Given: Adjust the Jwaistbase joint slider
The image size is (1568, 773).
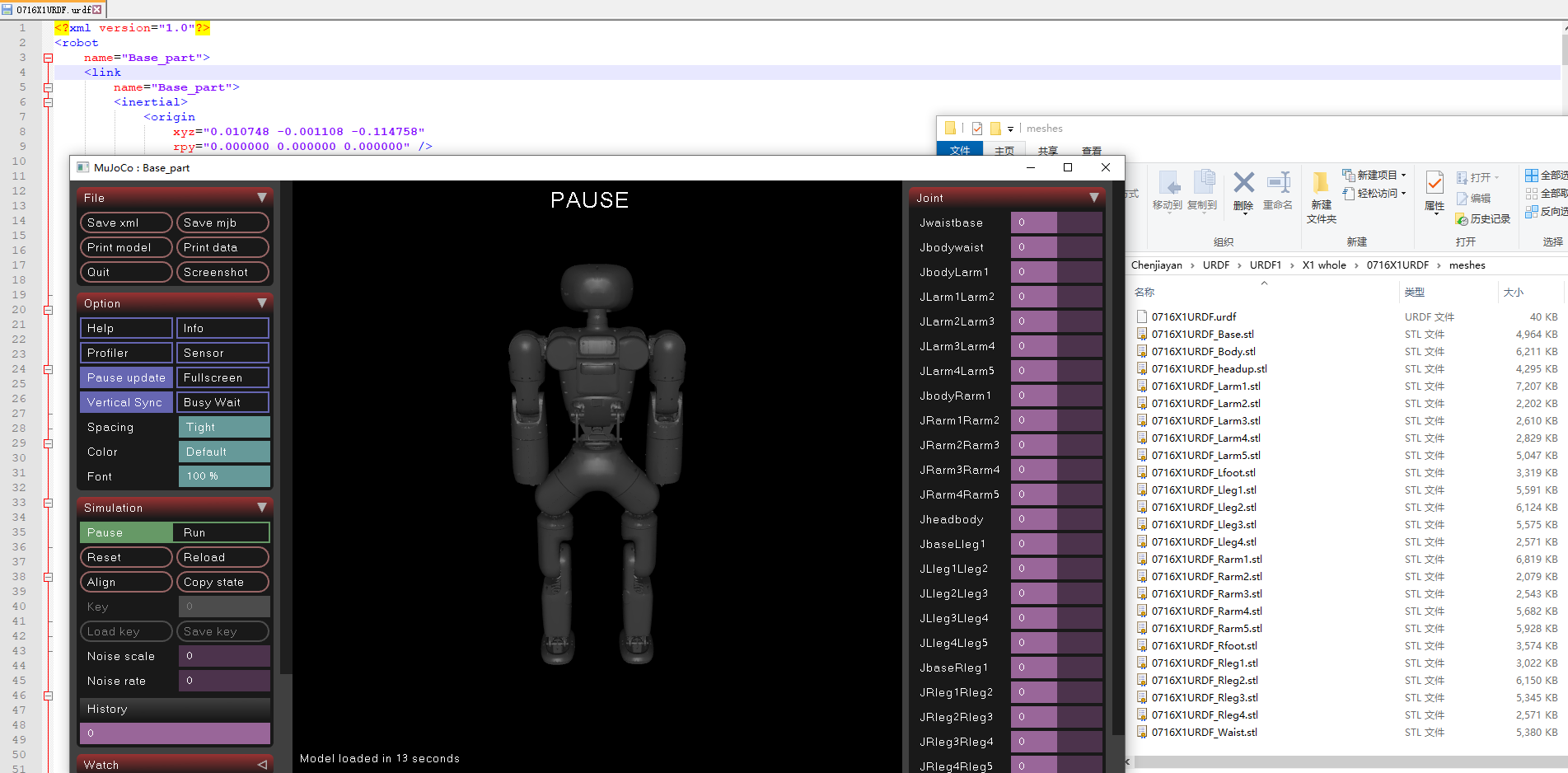Looking at the screenshot, I should tap(1056, 223).
